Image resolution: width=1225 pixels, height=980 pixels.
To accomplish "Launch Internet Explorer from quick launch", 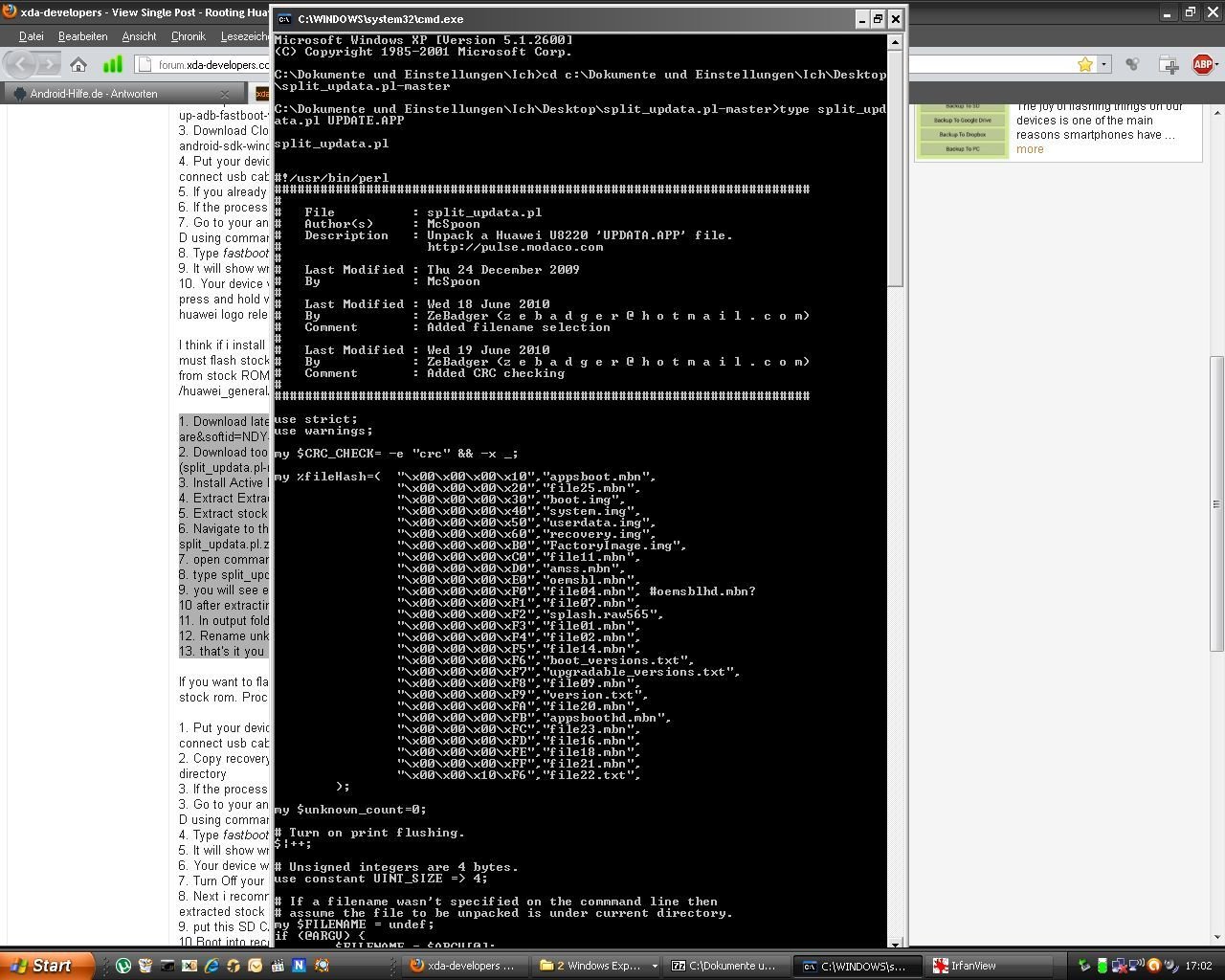I will (x=212, y=966).
